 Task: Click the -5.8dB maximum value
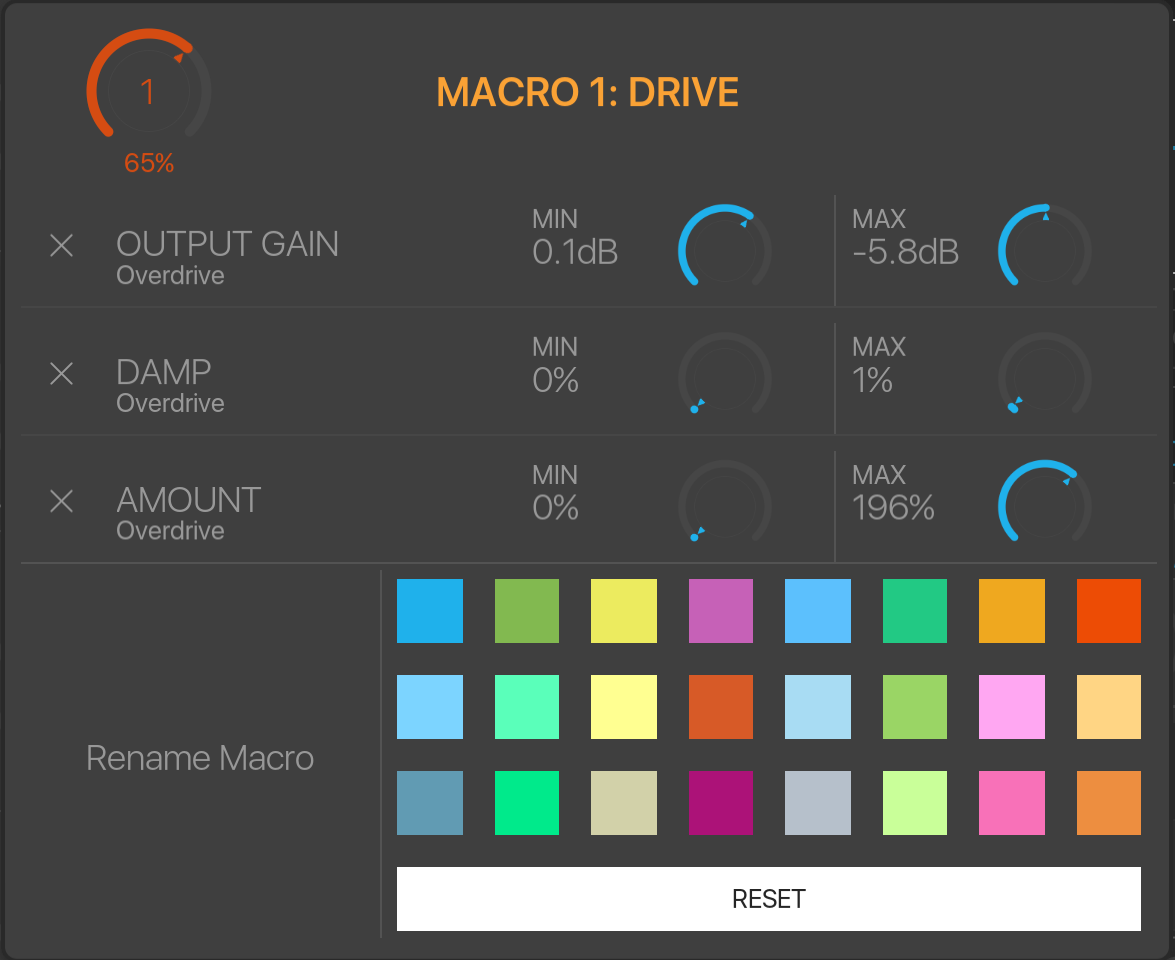(905, 252)
